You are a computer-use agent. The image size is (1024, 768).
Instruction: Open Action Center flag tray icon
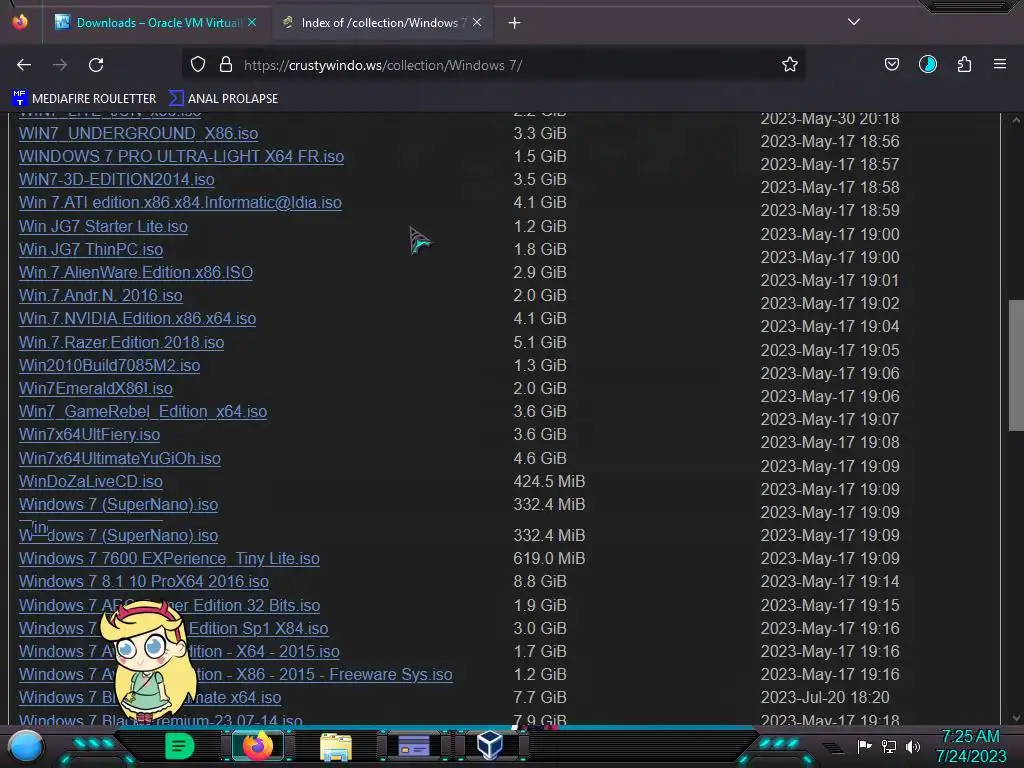click(865, 746)
